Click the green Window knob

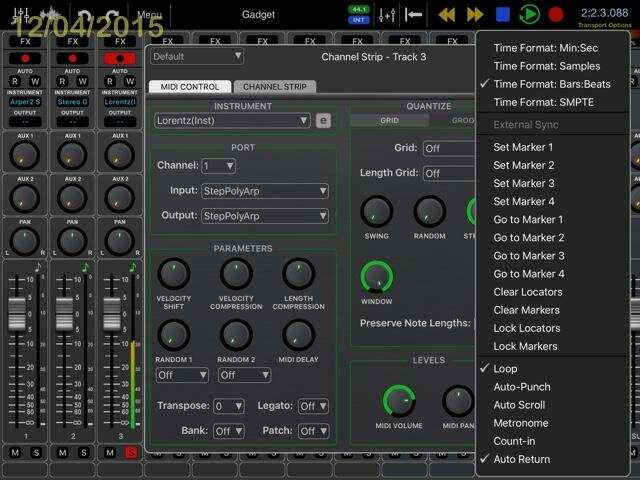click(x=376, y=277)
